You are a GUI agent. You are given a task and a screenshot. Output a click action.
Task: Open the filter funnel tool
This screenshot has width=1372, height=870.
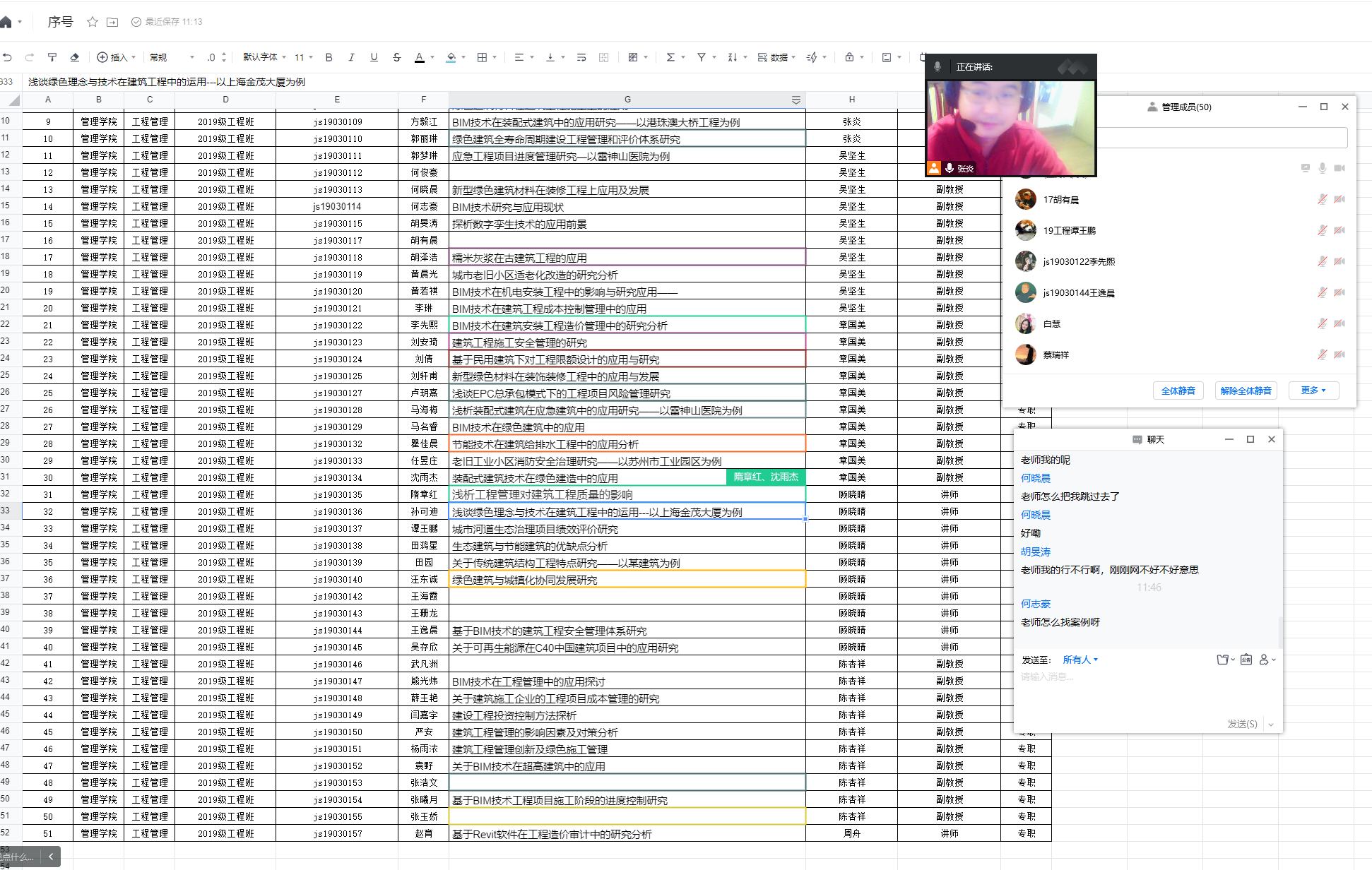(702, 57)
